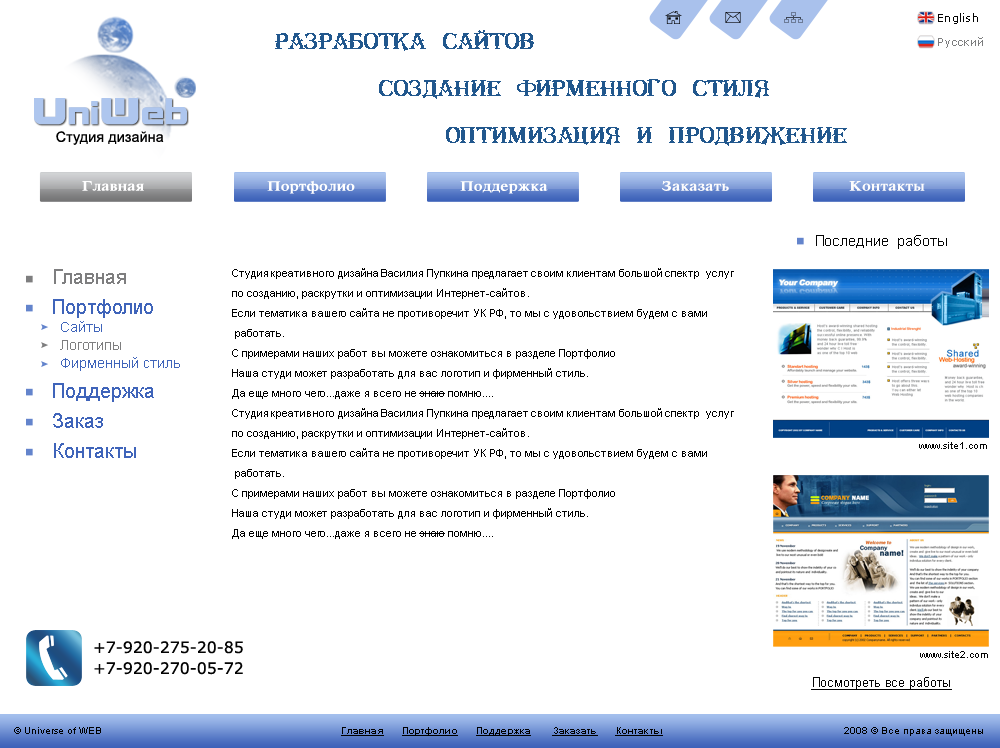1000x748 pixels.
Task: Select Контакты in the left sidebar
Action: [x=94, y=451]
